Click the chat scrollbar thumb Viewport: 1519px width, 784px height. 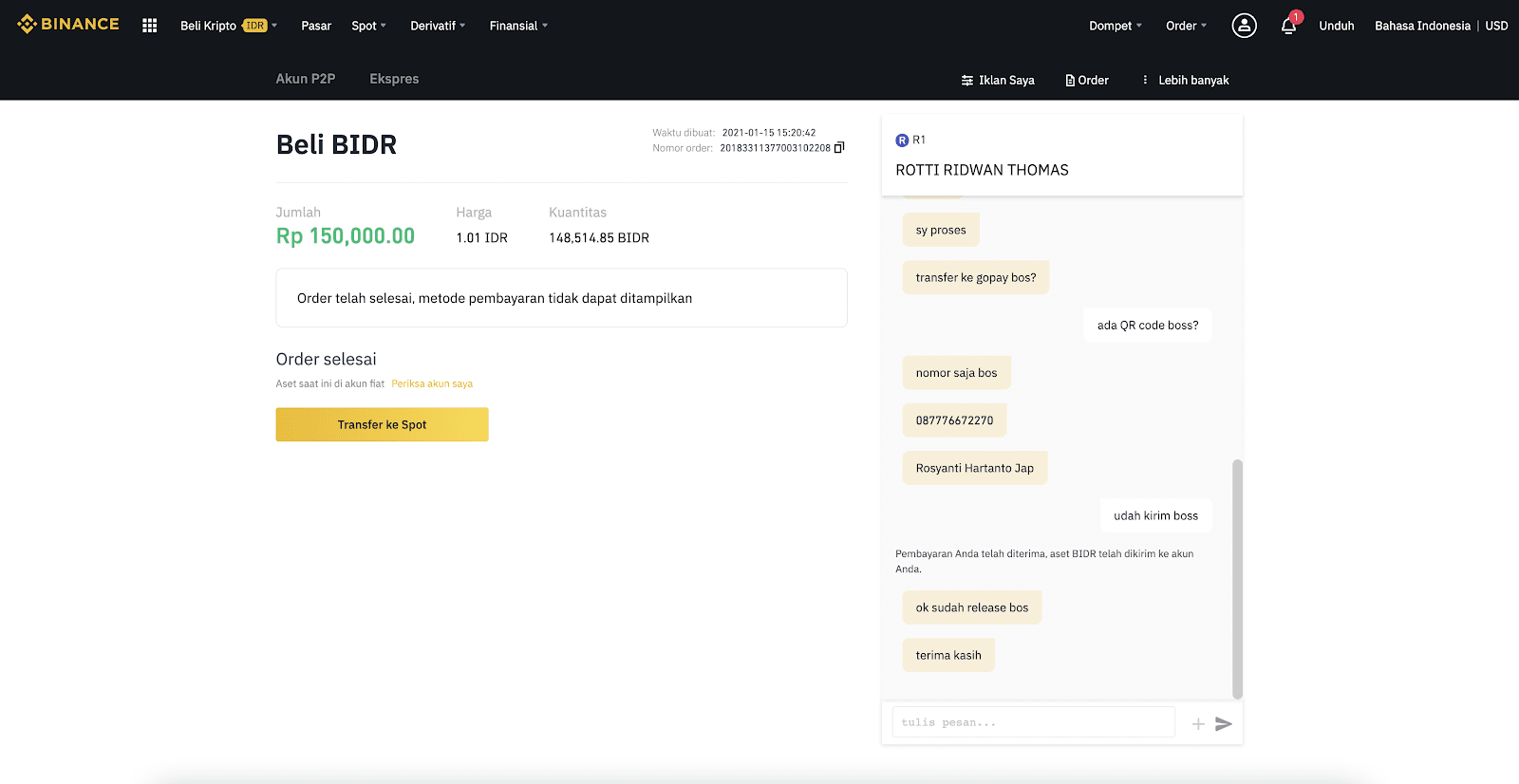1237,579
